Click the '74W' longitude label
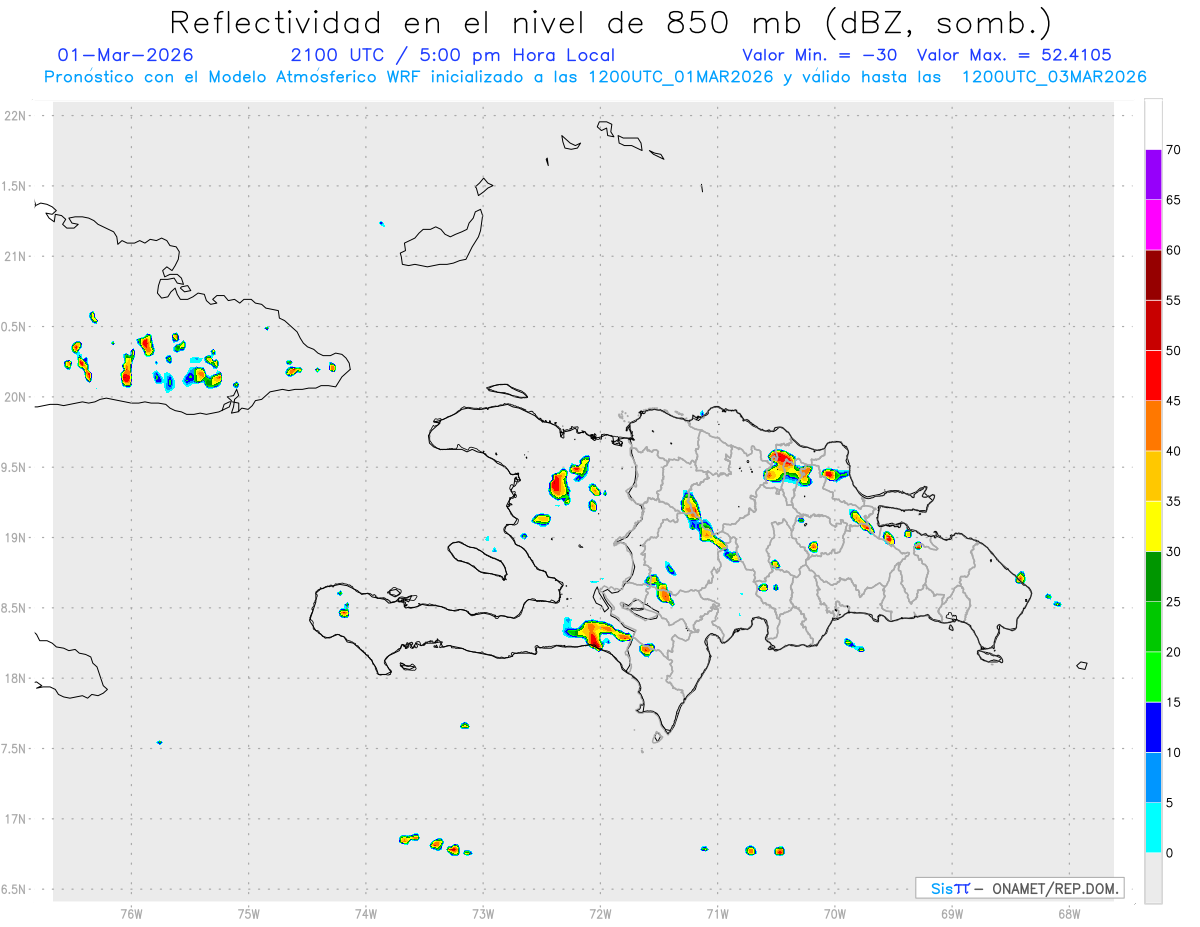The image size is (1200, 927). pos(365,913)
